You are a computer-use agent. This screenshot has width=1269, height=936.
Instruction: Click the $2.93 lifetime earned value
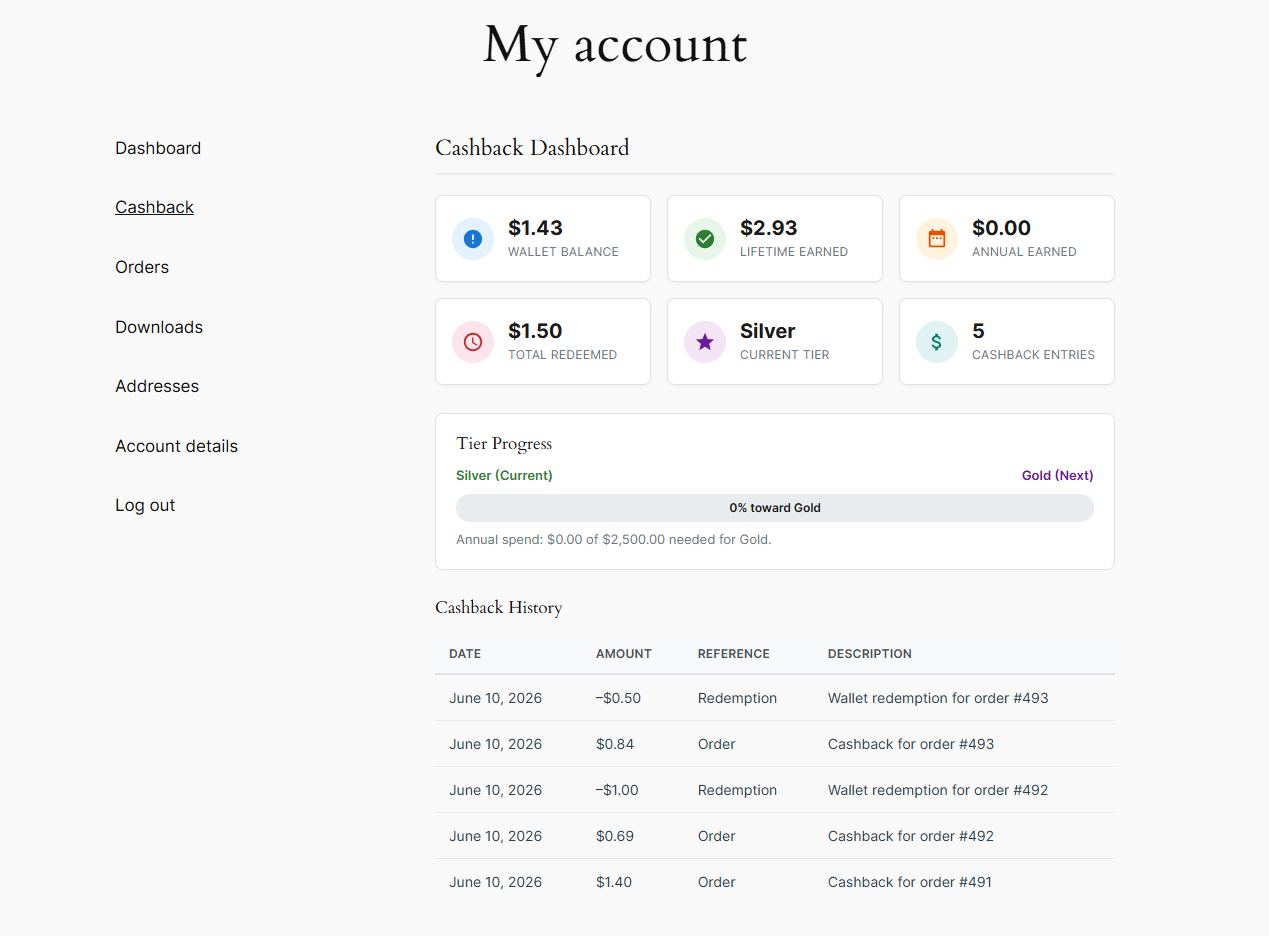(769, 228)
